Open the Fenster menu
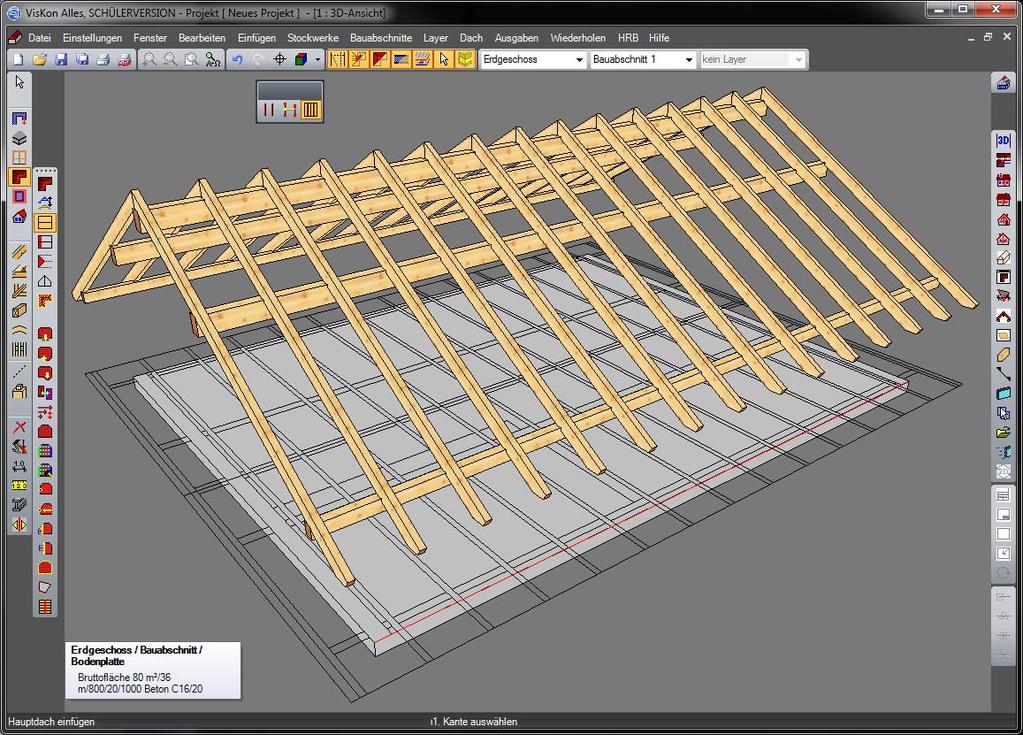The width and height of the screenshot is (1023, 735). 150,38
